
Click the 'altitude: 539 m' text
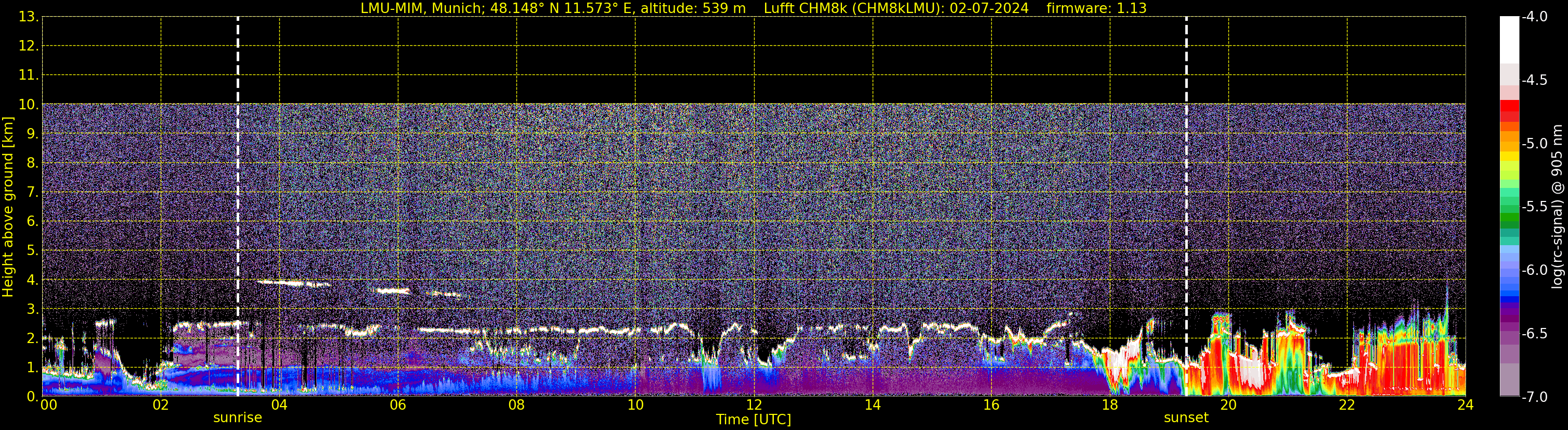click(x=693, y=8)
